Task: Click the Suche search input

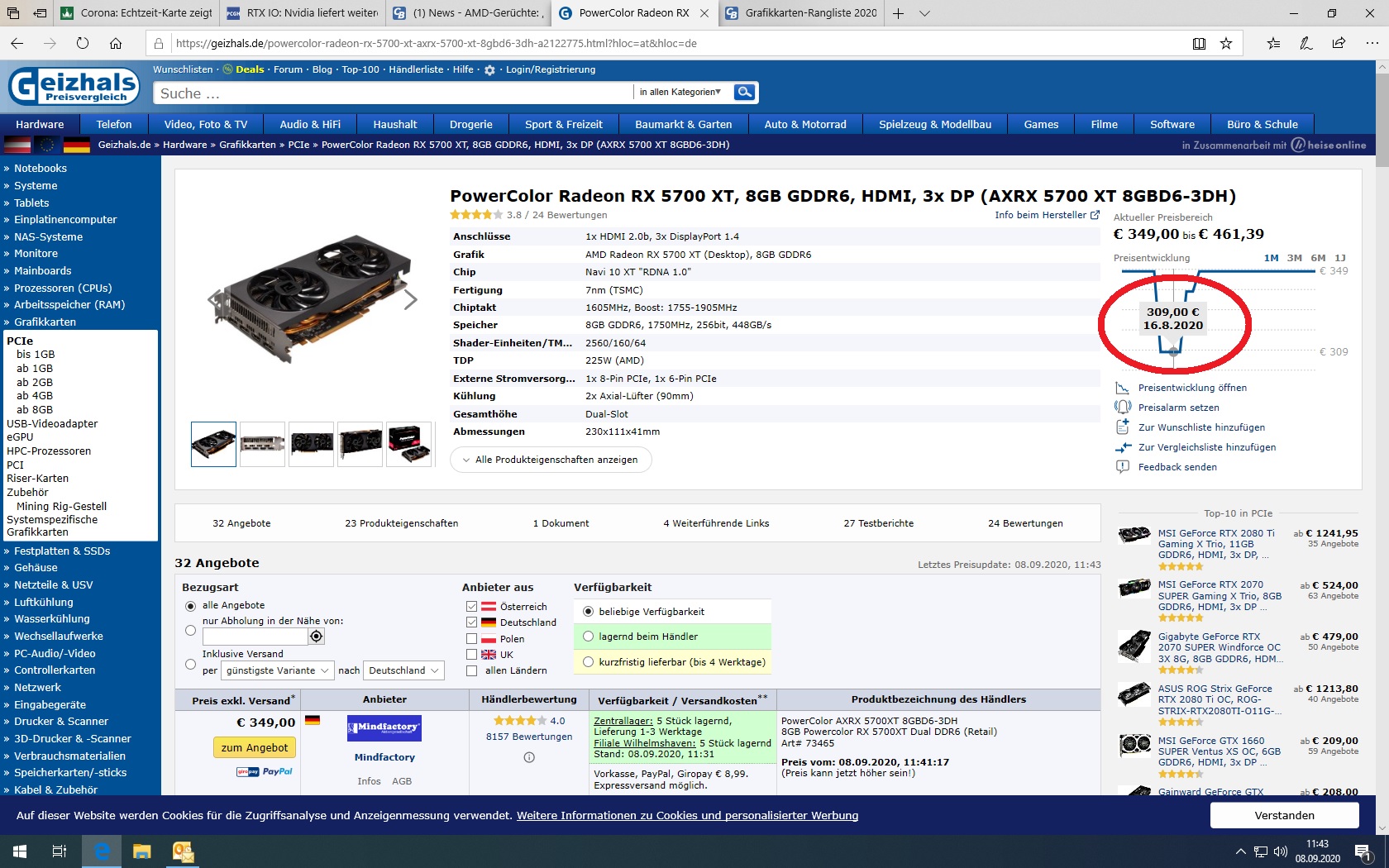Action: 393,93
